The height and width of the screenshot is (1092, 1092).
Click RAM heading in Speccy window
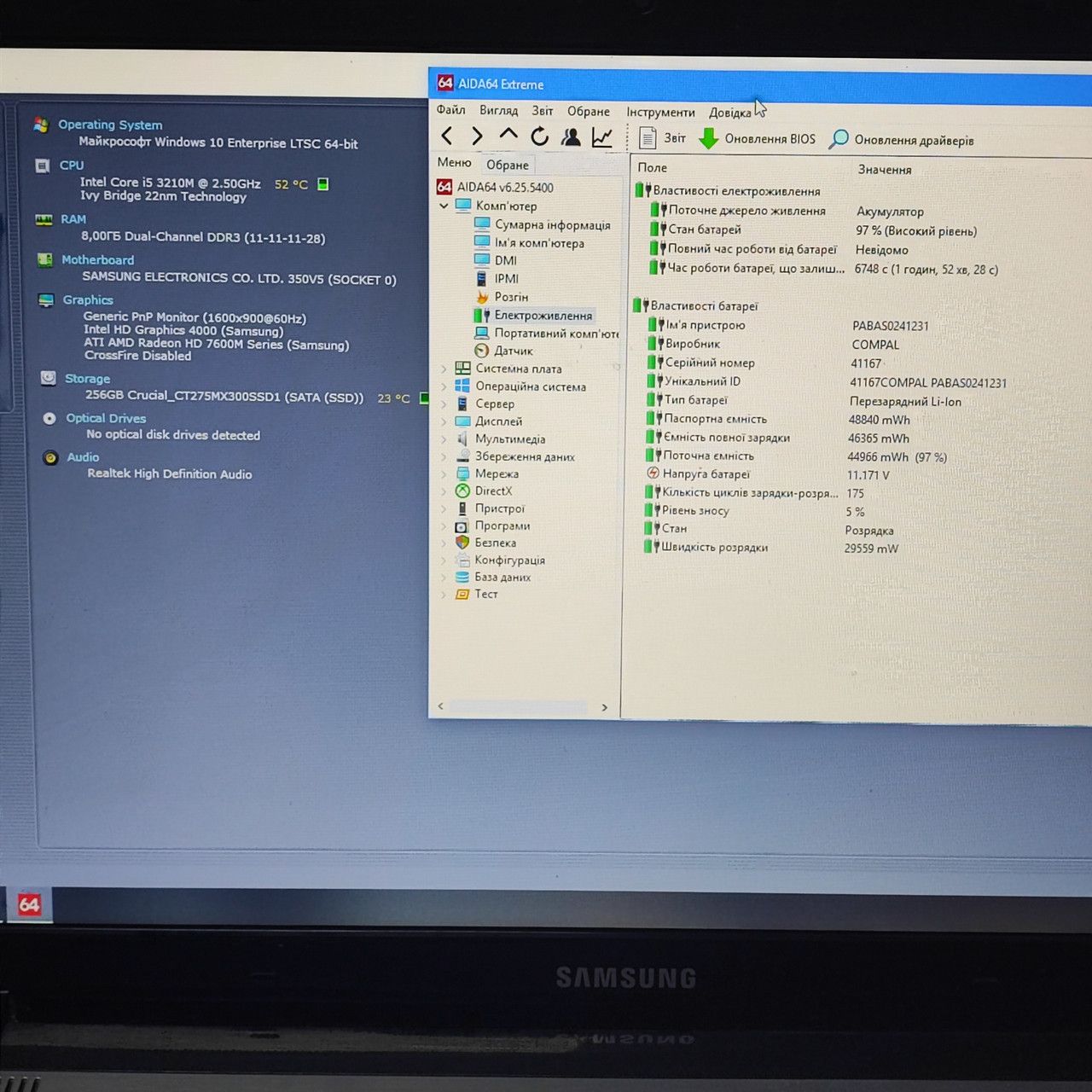coord(73,219)
